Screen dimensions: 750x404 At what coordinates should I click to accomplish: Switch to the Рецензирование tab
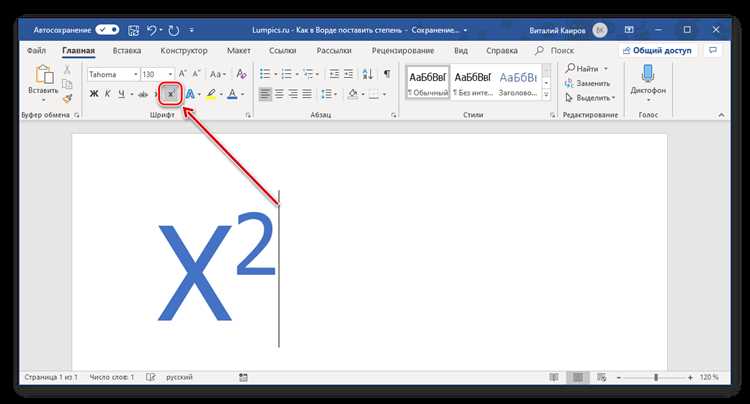pyautogui.click(x=403, y=51)
